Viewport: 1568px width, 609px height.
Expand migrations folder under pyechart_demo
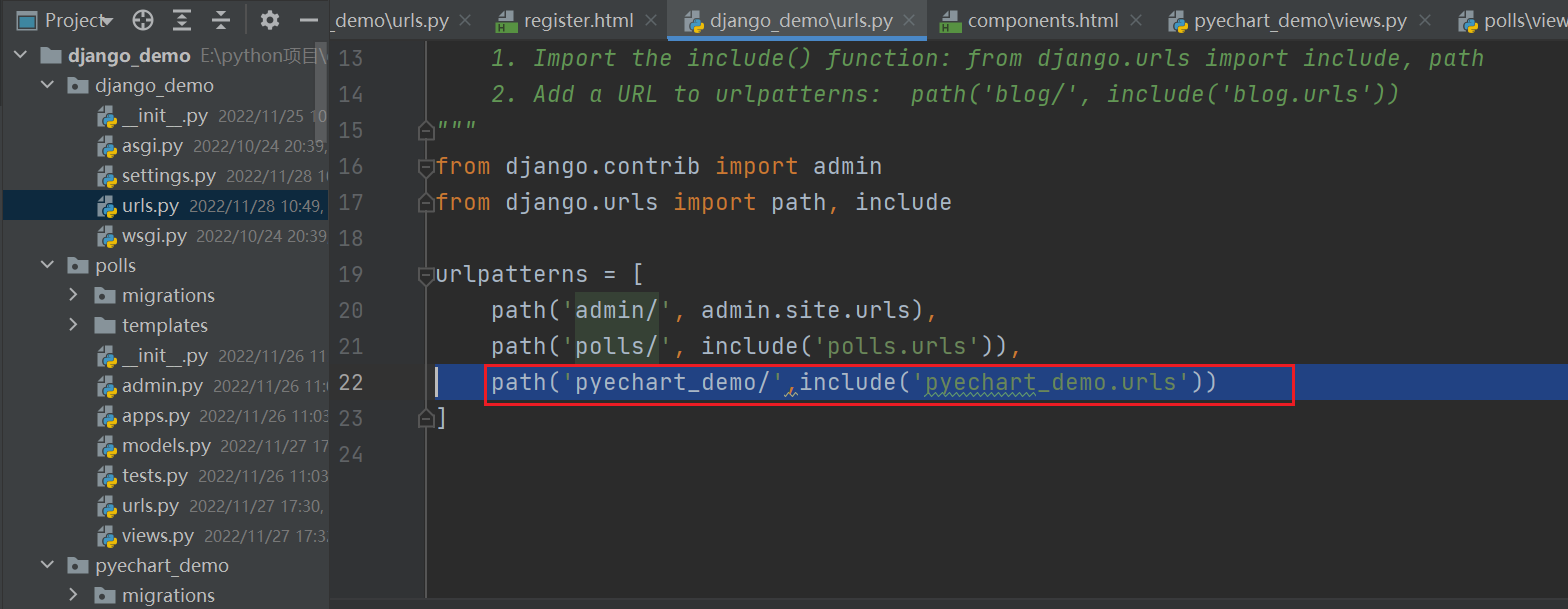coord(73,596)
